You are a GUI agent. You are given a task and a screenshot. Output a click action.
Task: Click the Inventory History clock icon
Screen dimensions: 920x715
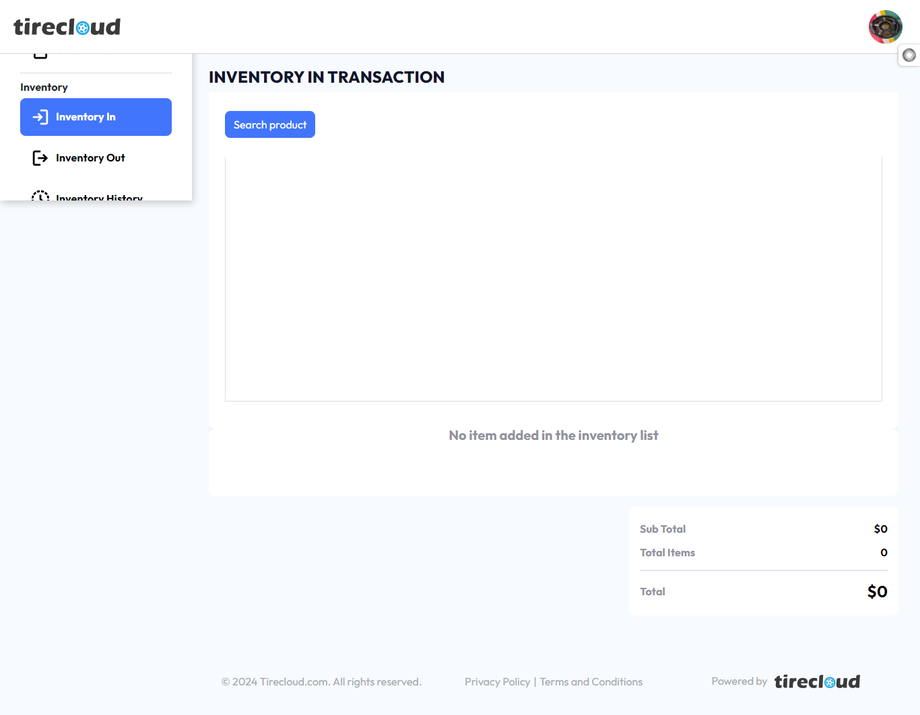pyautogui.click(x=40, y=197)
